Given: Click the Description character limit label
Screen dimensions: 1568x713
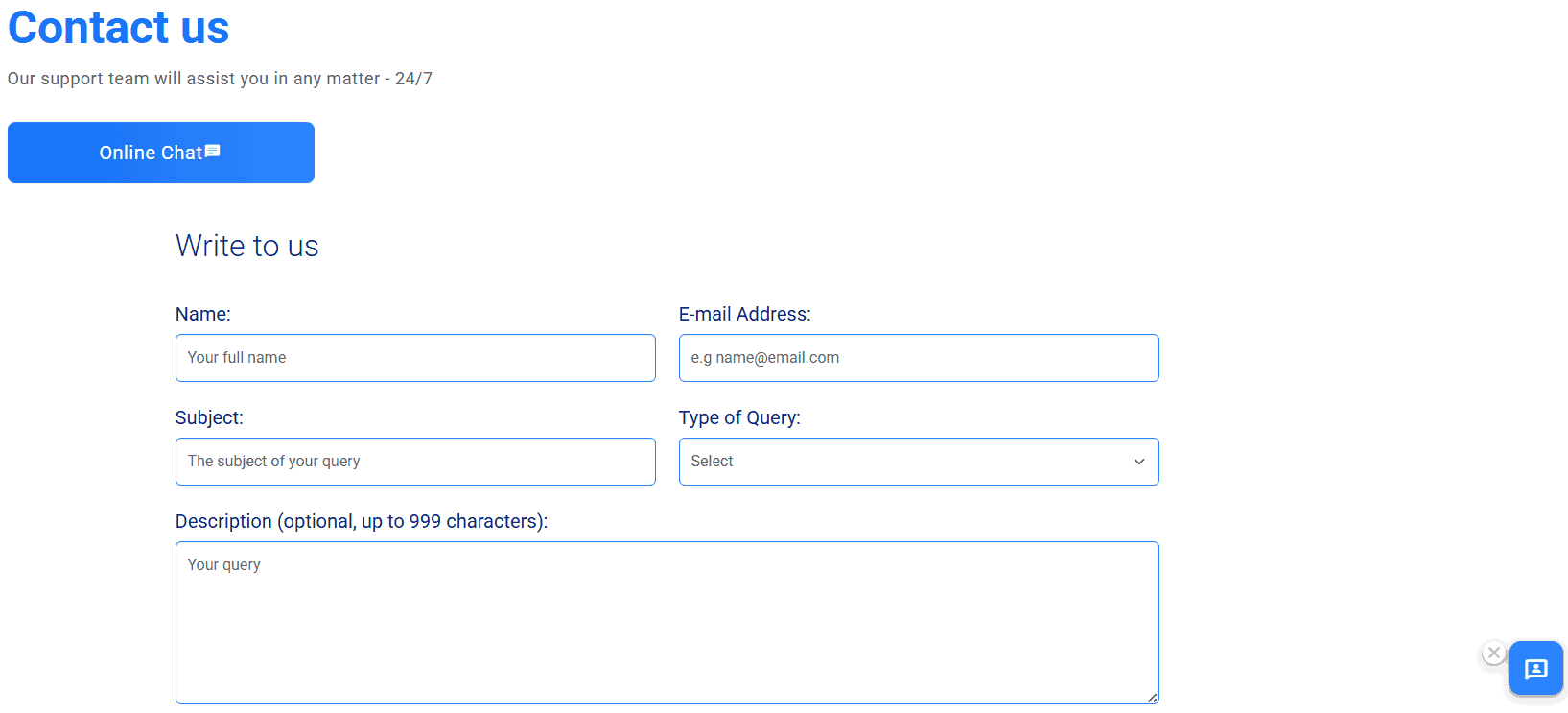Looking at the screenshot, I should pos(361,521).
